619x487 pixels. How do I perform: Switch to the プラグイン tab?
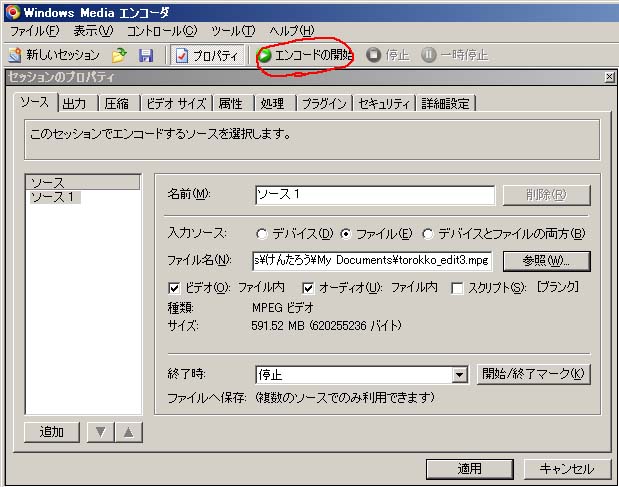click(x=325, y=104)
